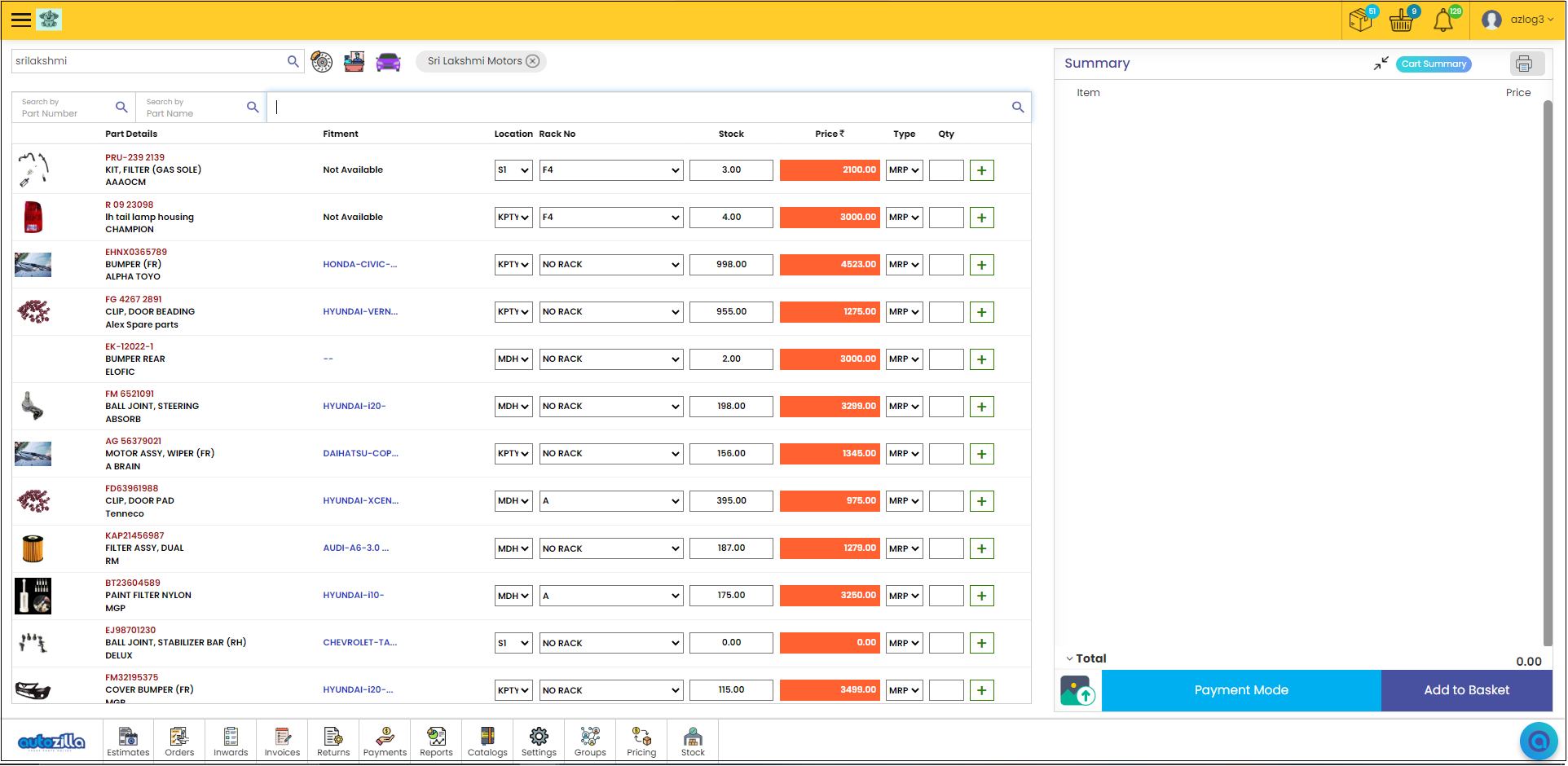This screenshot has height=766, width=1568.
Task: Add BUMPER (FR) ALPHA TOYO with plus button
Action: point(982,265)
